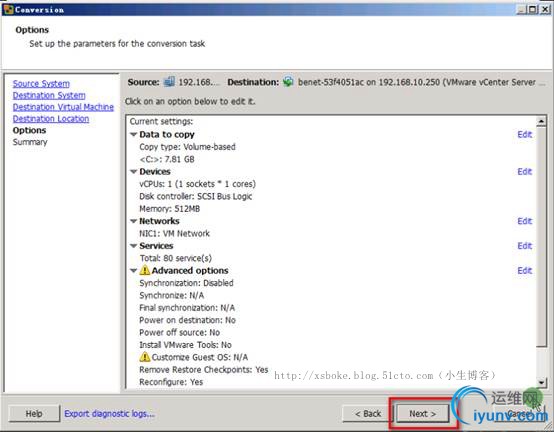Click the destination benet-53f4051ac text
Screen dimensions: 554x432
[330, 82]
